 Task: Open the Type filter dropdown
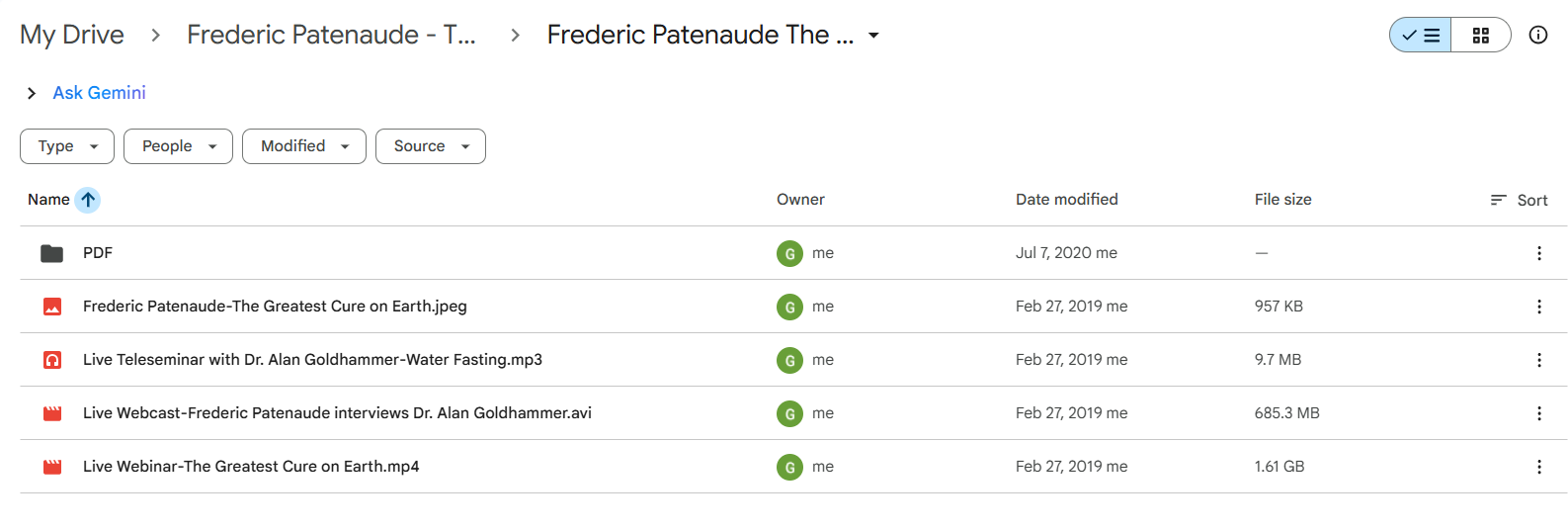point(67,146)
